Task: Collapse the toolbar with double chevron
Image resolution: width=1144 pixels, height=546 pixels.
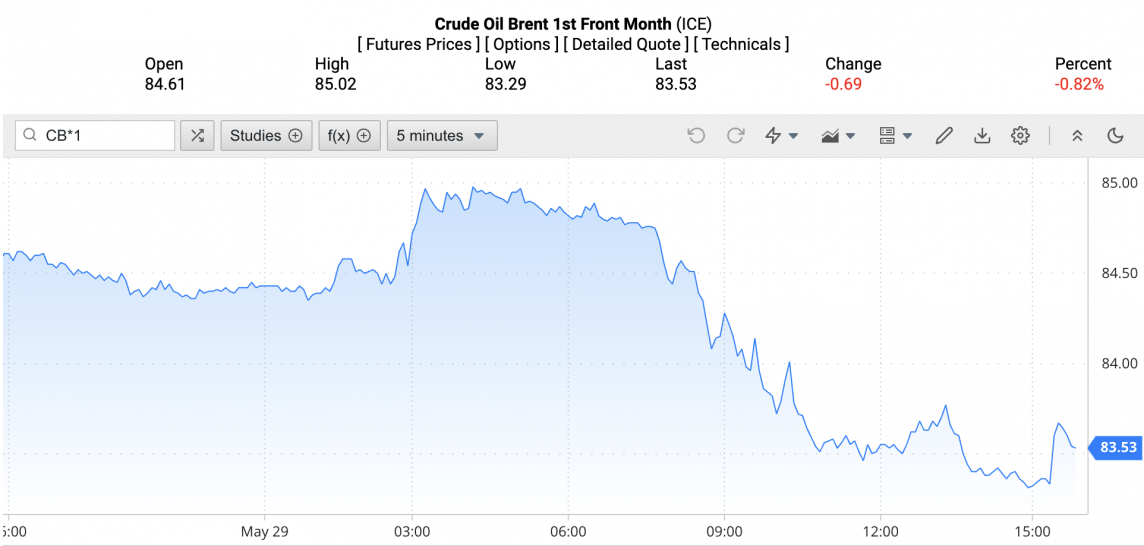Action: click(x=1077, y=136)
